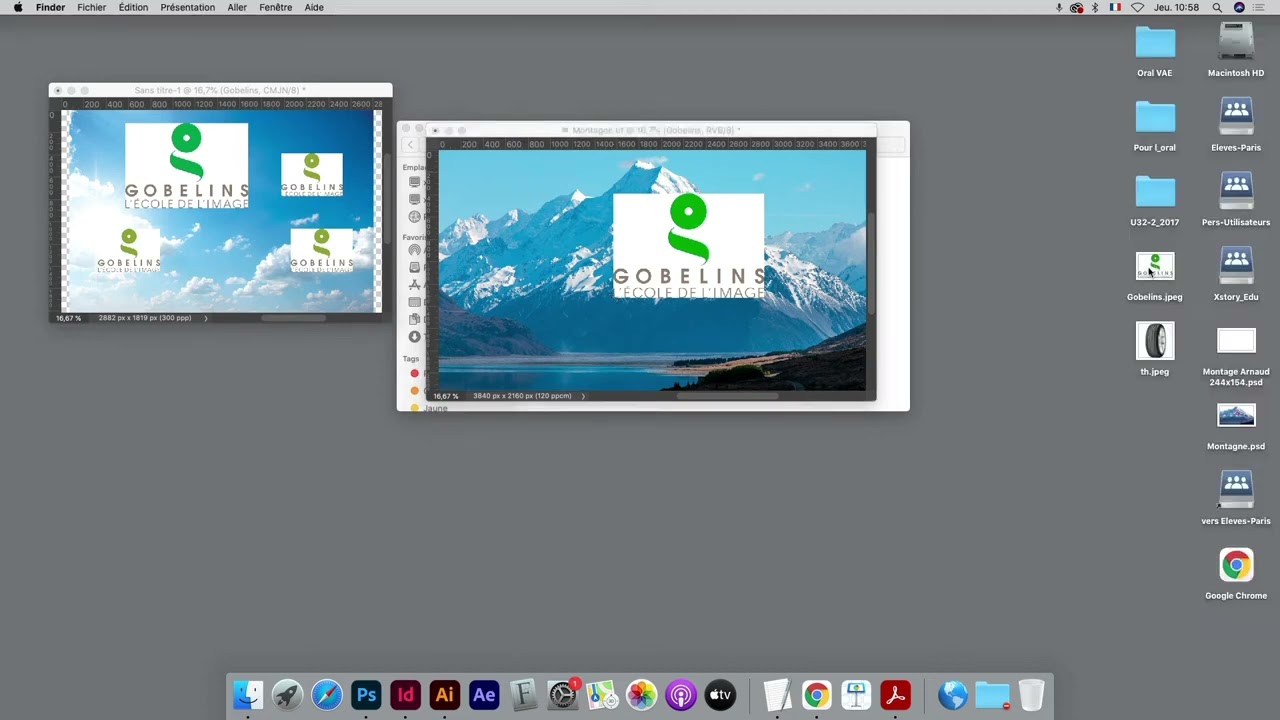Launch Chrome from the Dock

pyautogui.click(x=817, y=695)
